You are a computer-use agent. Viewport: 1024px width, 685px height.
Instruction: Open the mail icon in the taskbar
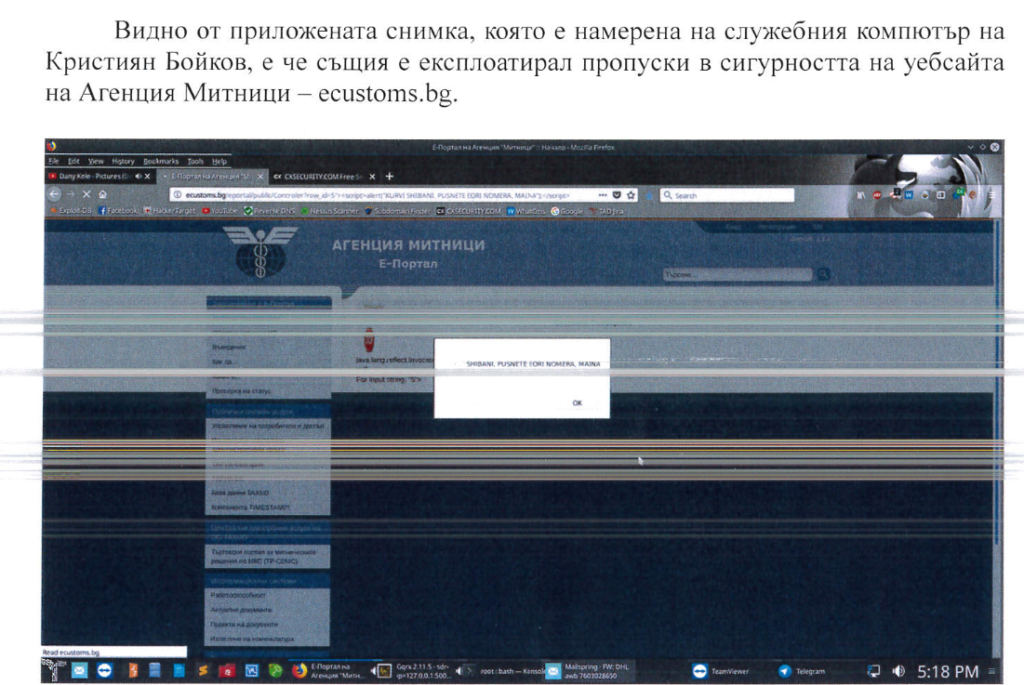[x=79, y=671]
